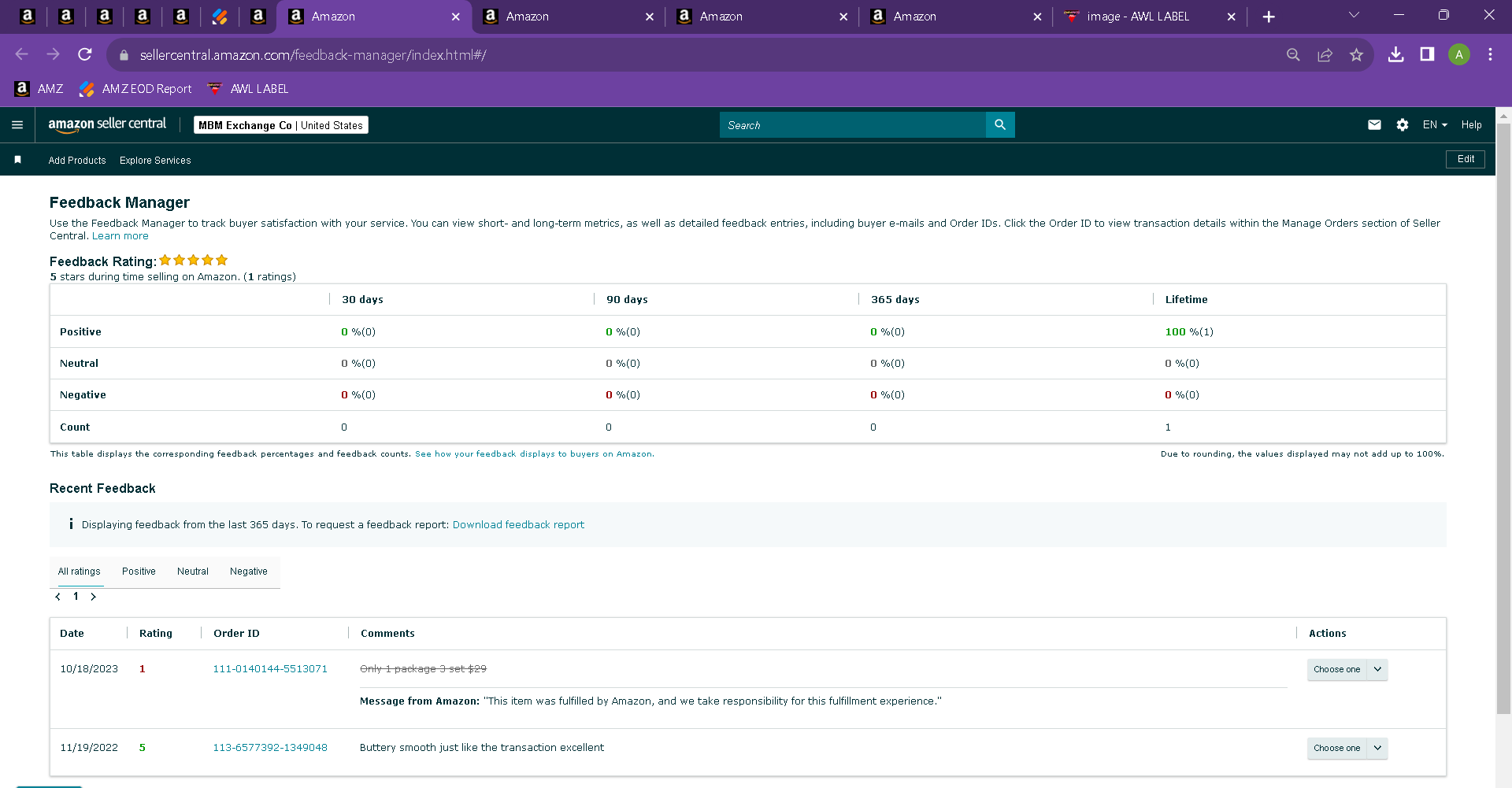Click the struck-through comment 'Only 1 package 3 set $29'
The image size is (1512, 788).
(423, 669)
